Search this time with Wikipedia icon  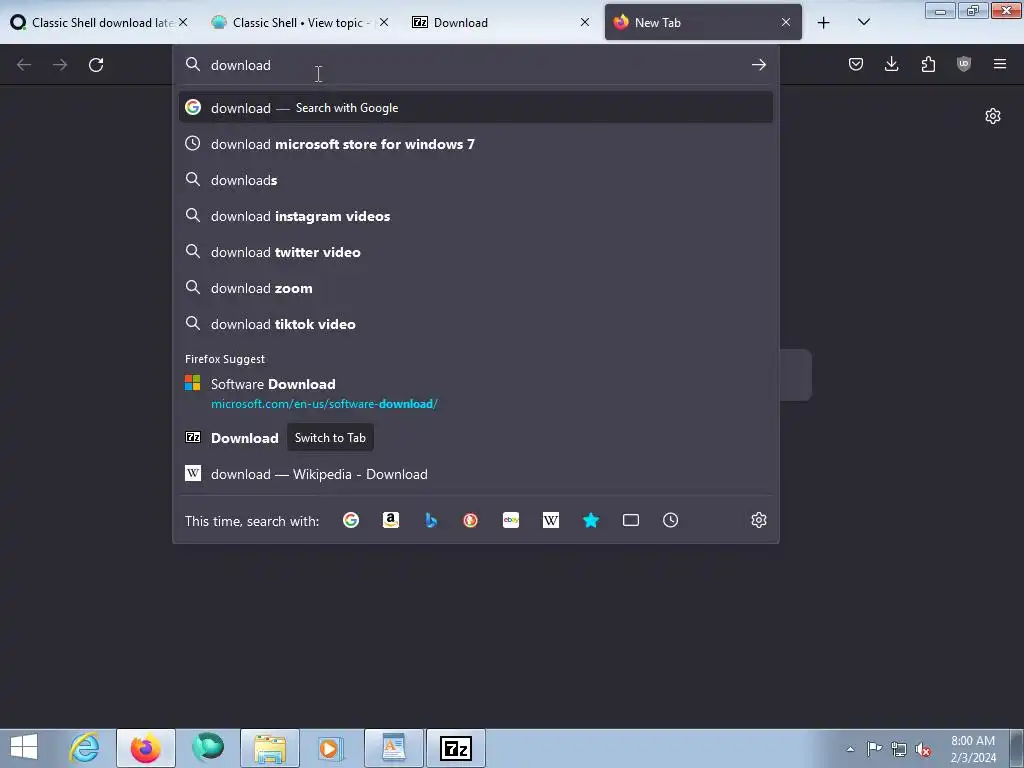[551, 520]
